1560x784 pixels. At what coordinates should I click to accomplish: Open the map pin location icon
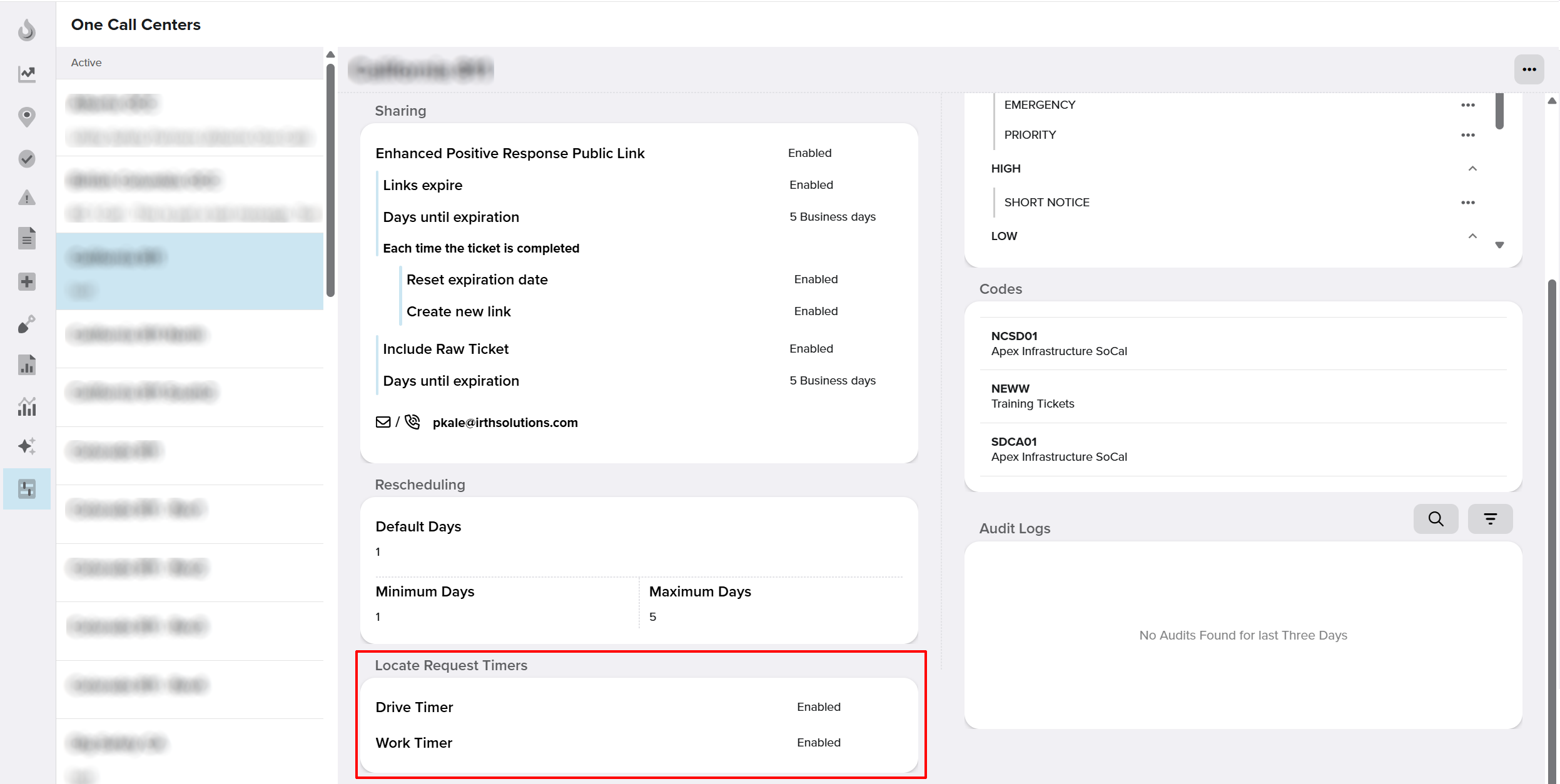tap(27, 116)
